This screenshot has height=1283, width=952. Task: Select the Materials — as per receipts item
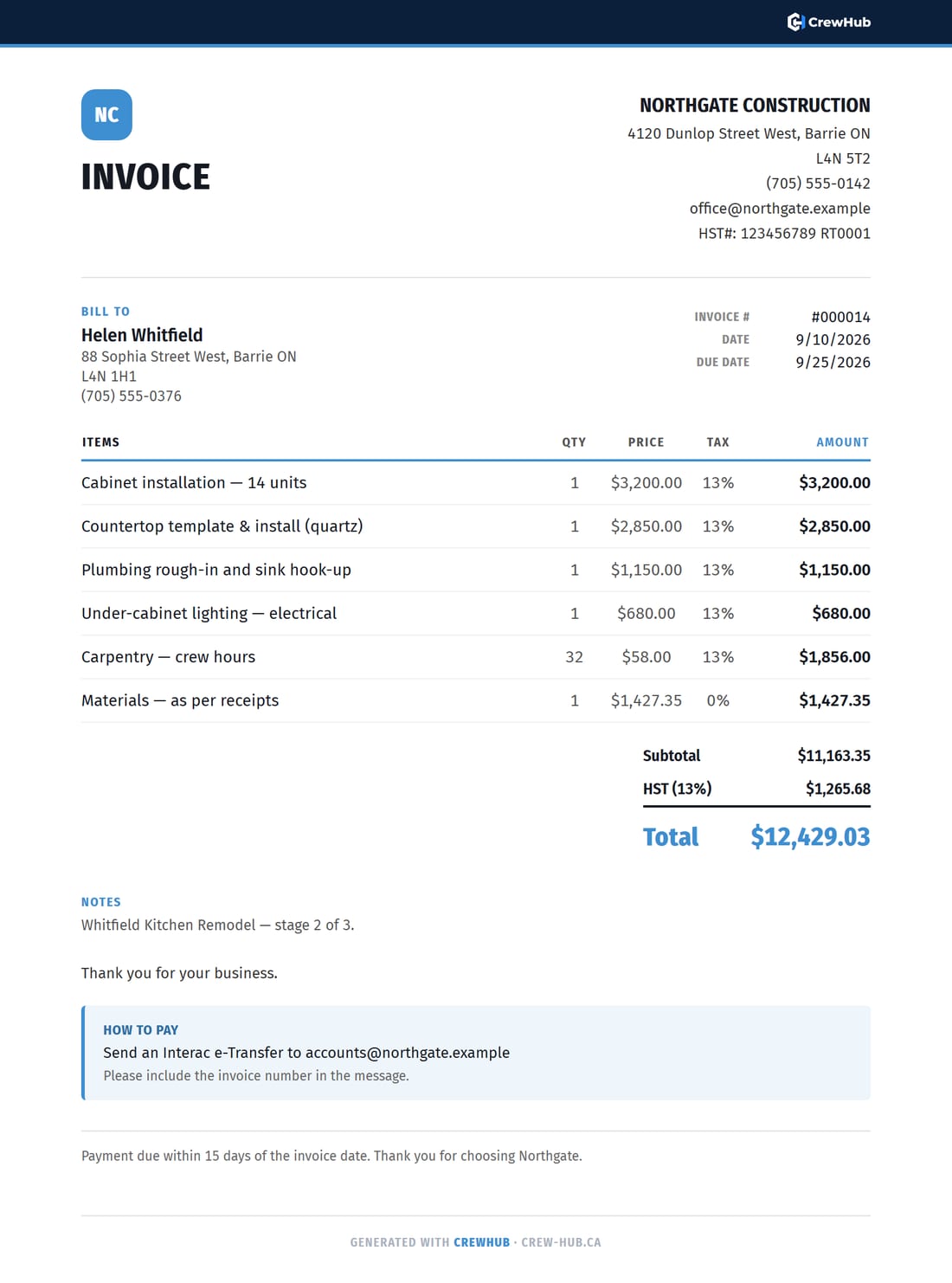(180, 700)
